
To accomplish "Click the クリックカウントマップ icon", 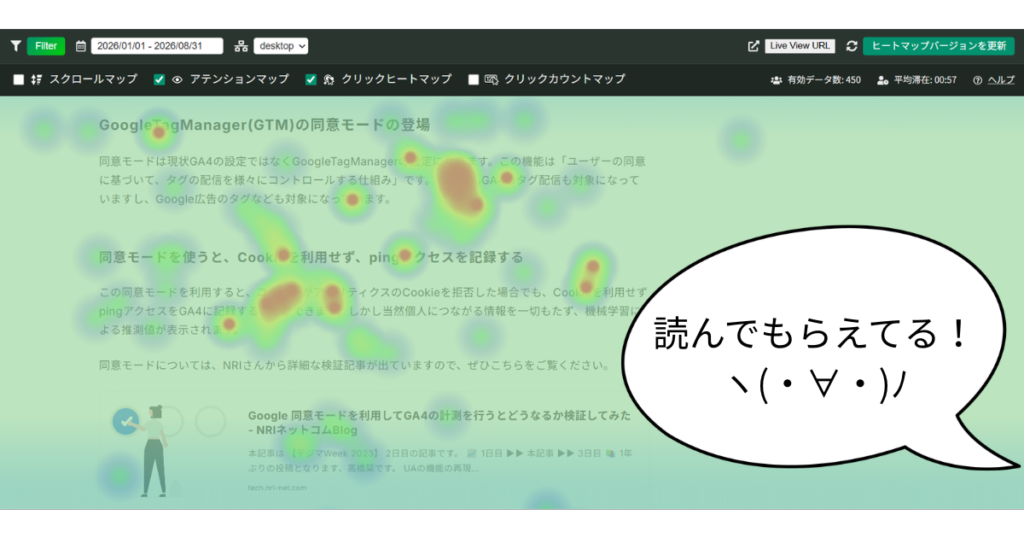I will click(492, 80).
